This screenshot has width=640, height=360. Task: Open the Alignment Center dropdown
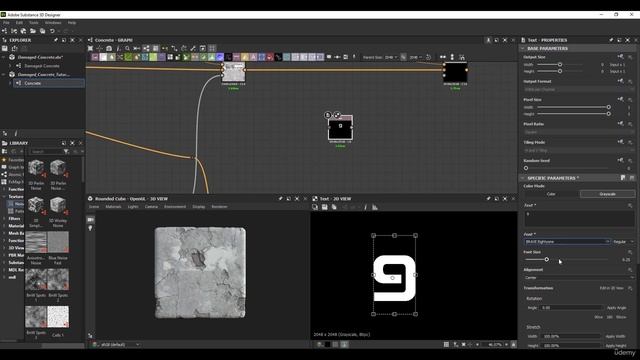(x=579, y=278)
